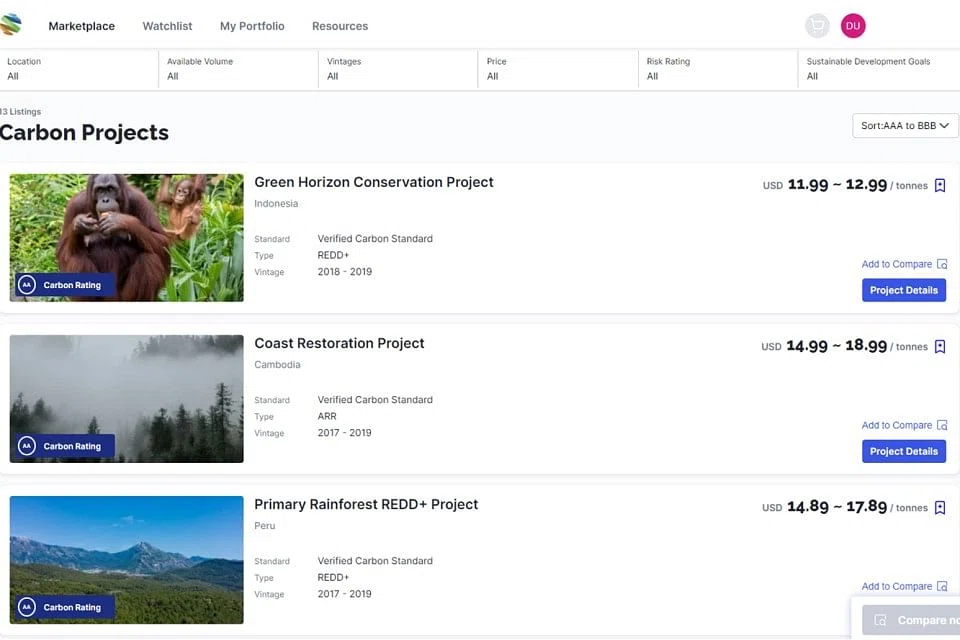Switch to the Watchlist tab

(167, 26)
